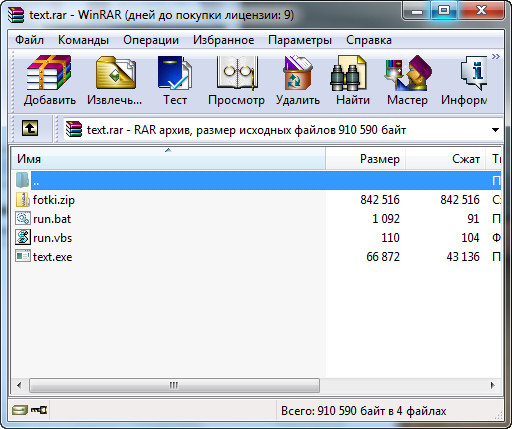Image resolution: width=512 pixels, height=429 pixels.
Task: Click the parent folder ".." icon
Action: pyautogui.click(x=23, y=180)
